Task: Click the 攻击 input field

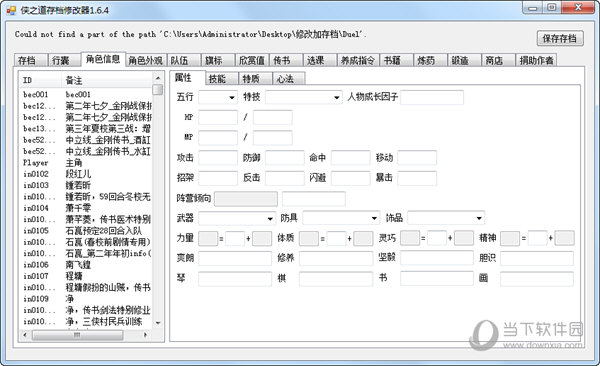Action: point(218,157)
